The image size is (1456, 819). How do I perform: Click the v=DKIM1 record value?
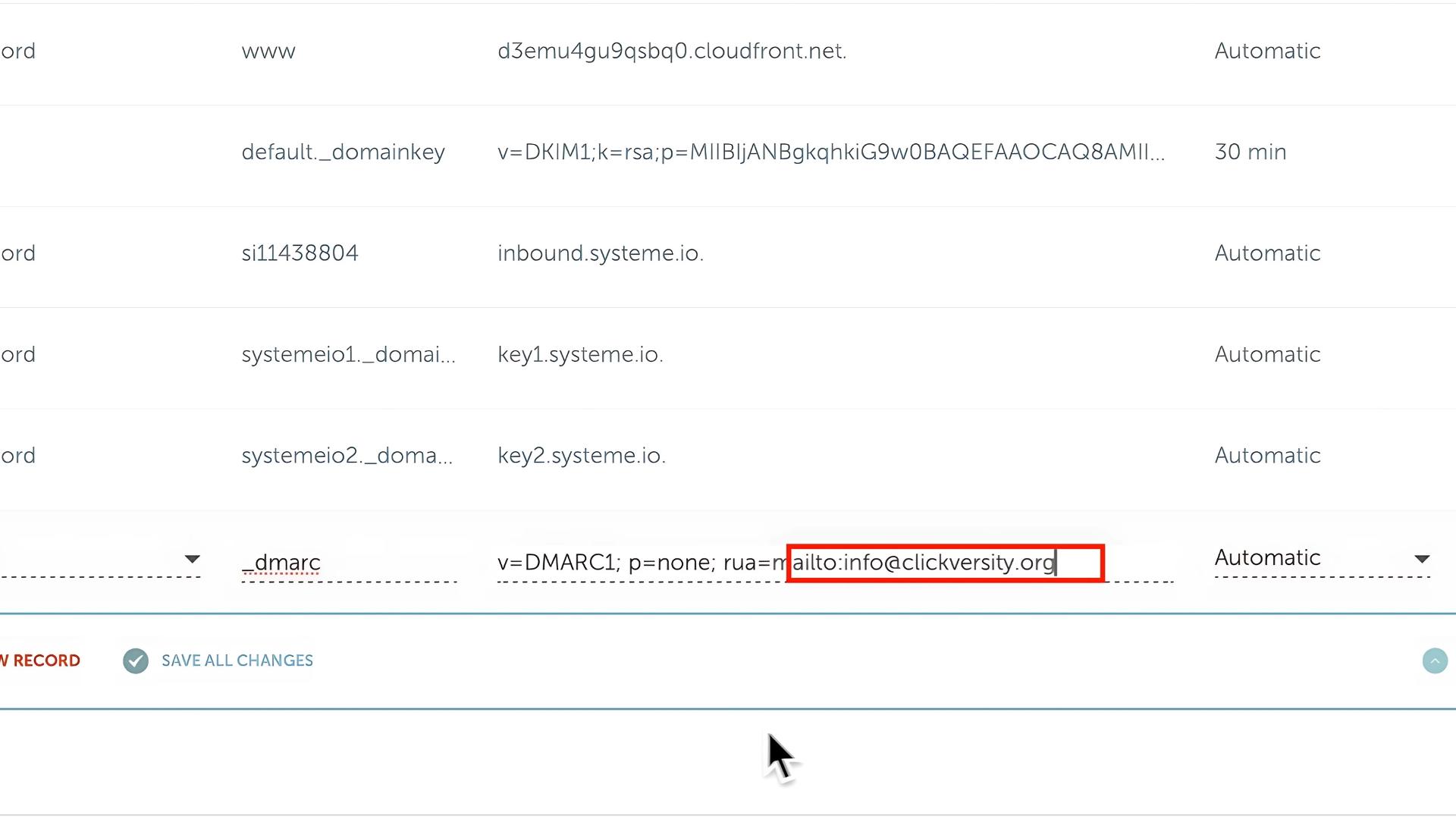pyautogui.click(x=831, y=152)
